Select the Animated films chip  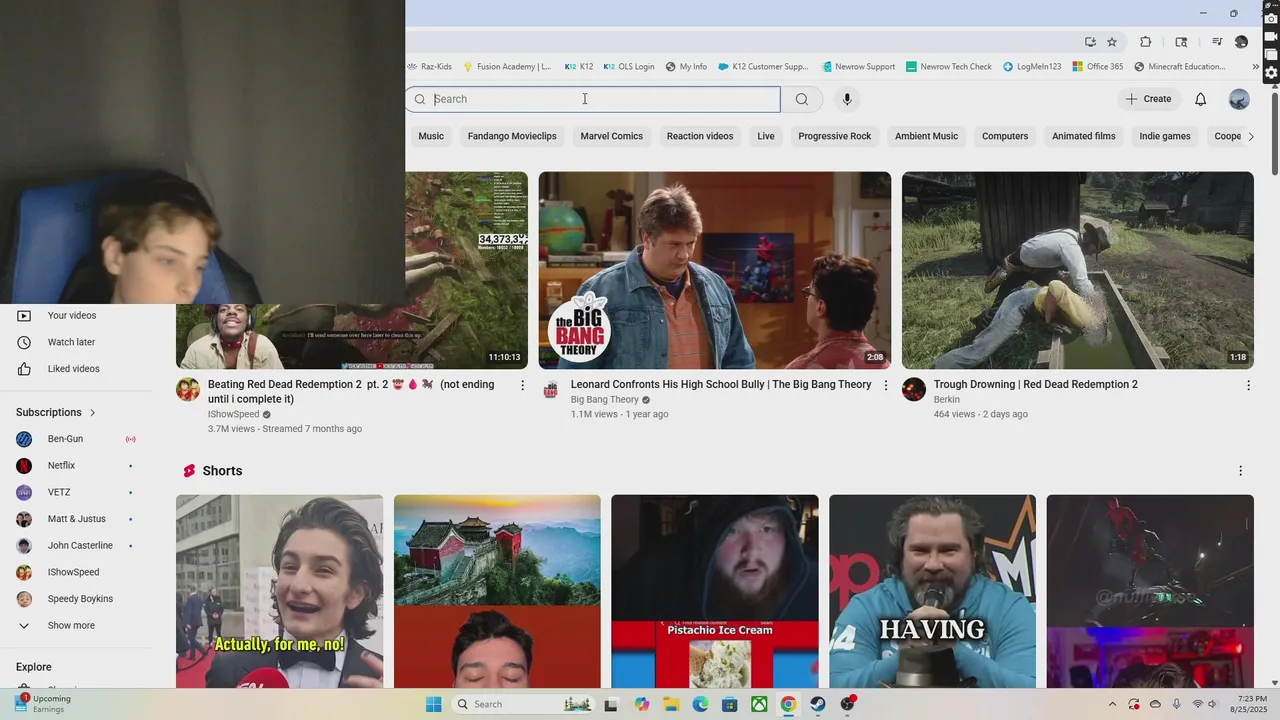click(x=1084, y=136)
